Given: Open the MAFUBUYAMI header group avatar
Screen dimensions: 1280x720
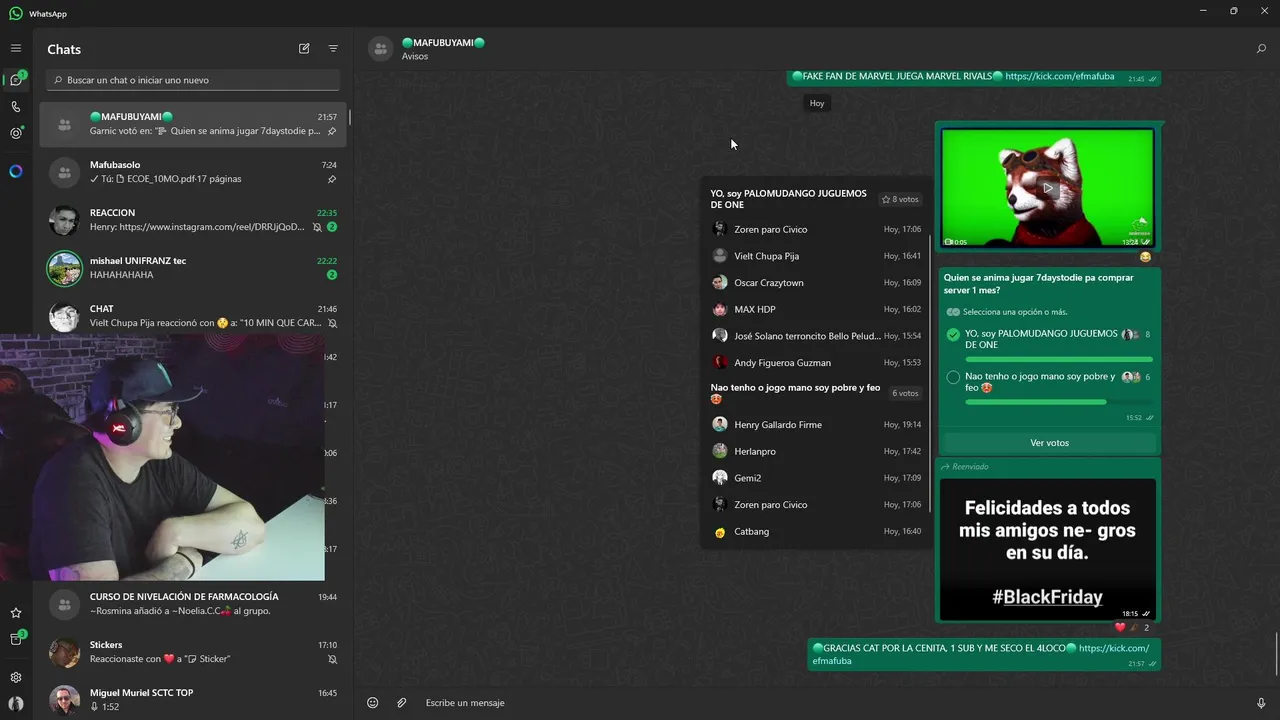Looking at the screenshot, I should pyautogui.click(x=380, y=49).
